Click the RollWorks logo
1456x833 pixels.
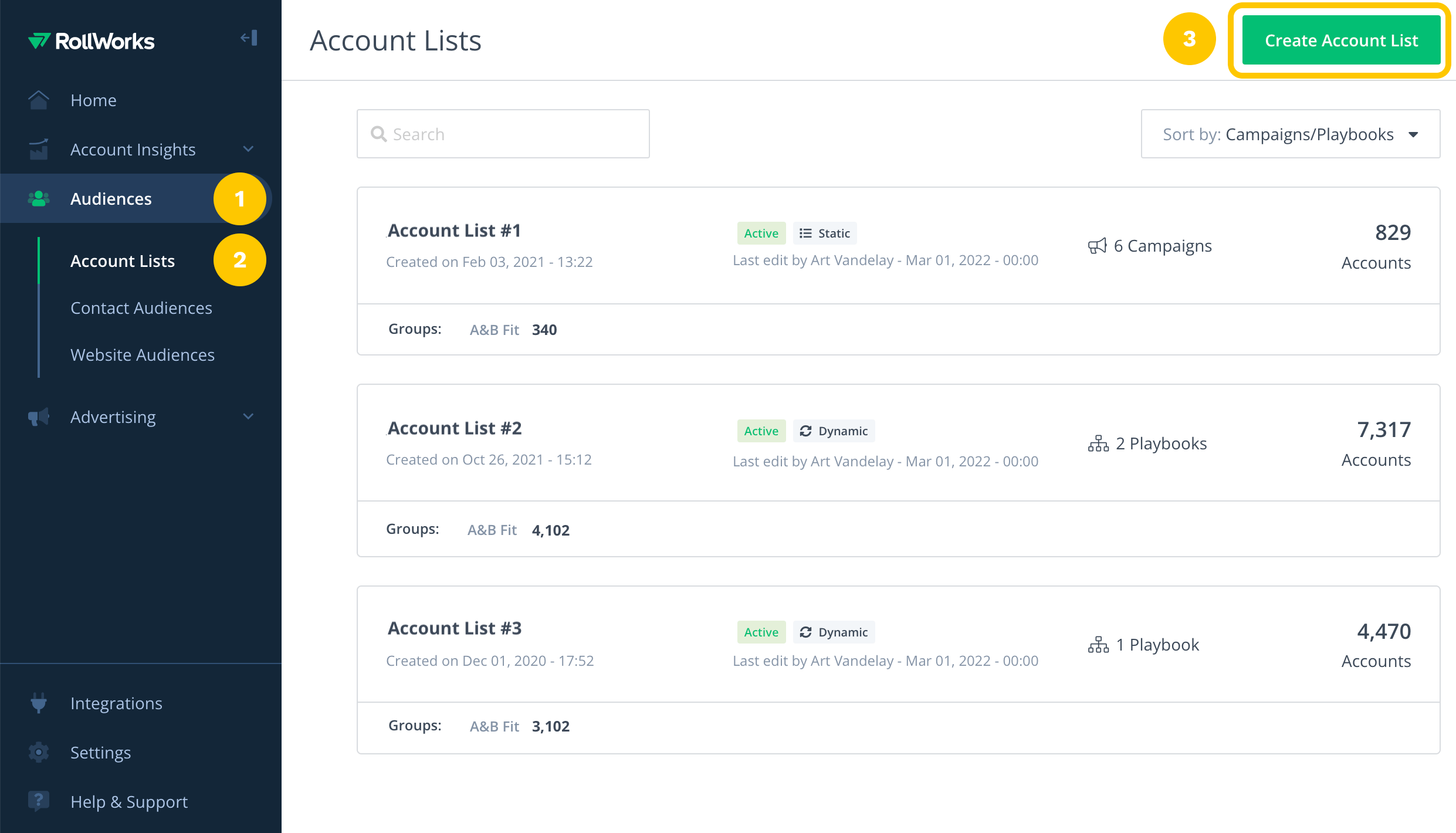click(x=92, y=41)
